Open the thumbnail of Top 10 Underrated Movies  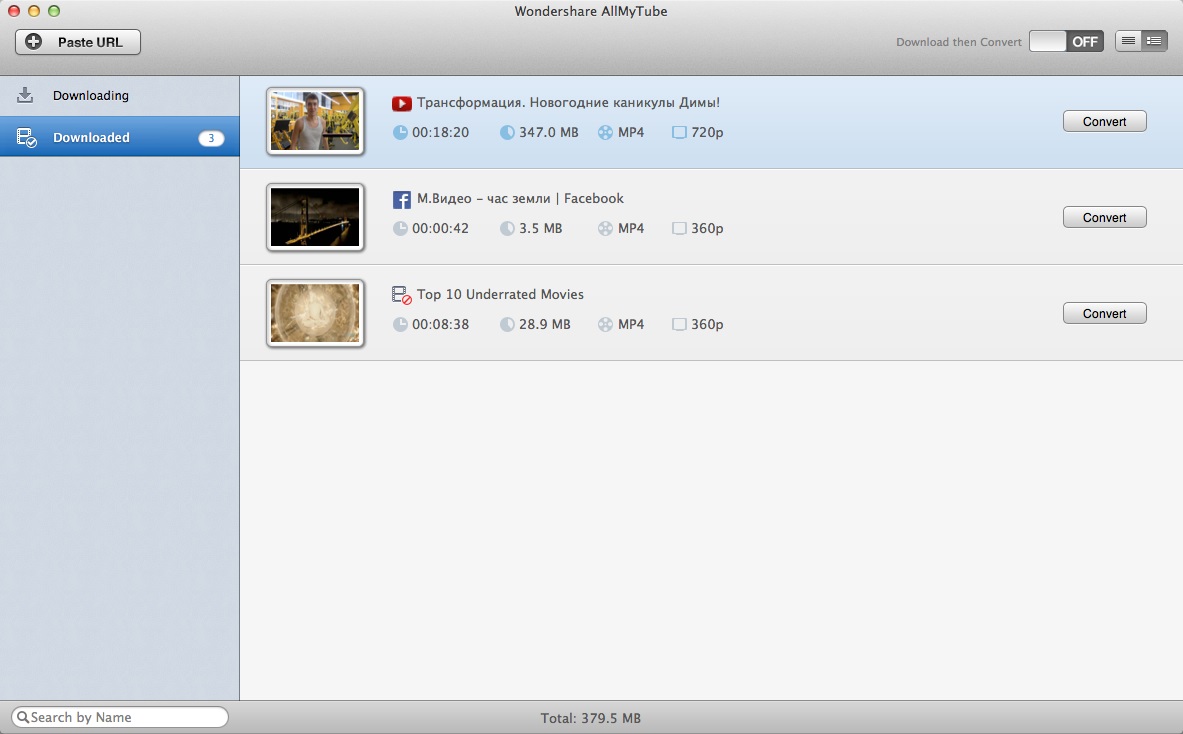click(315, 313)
